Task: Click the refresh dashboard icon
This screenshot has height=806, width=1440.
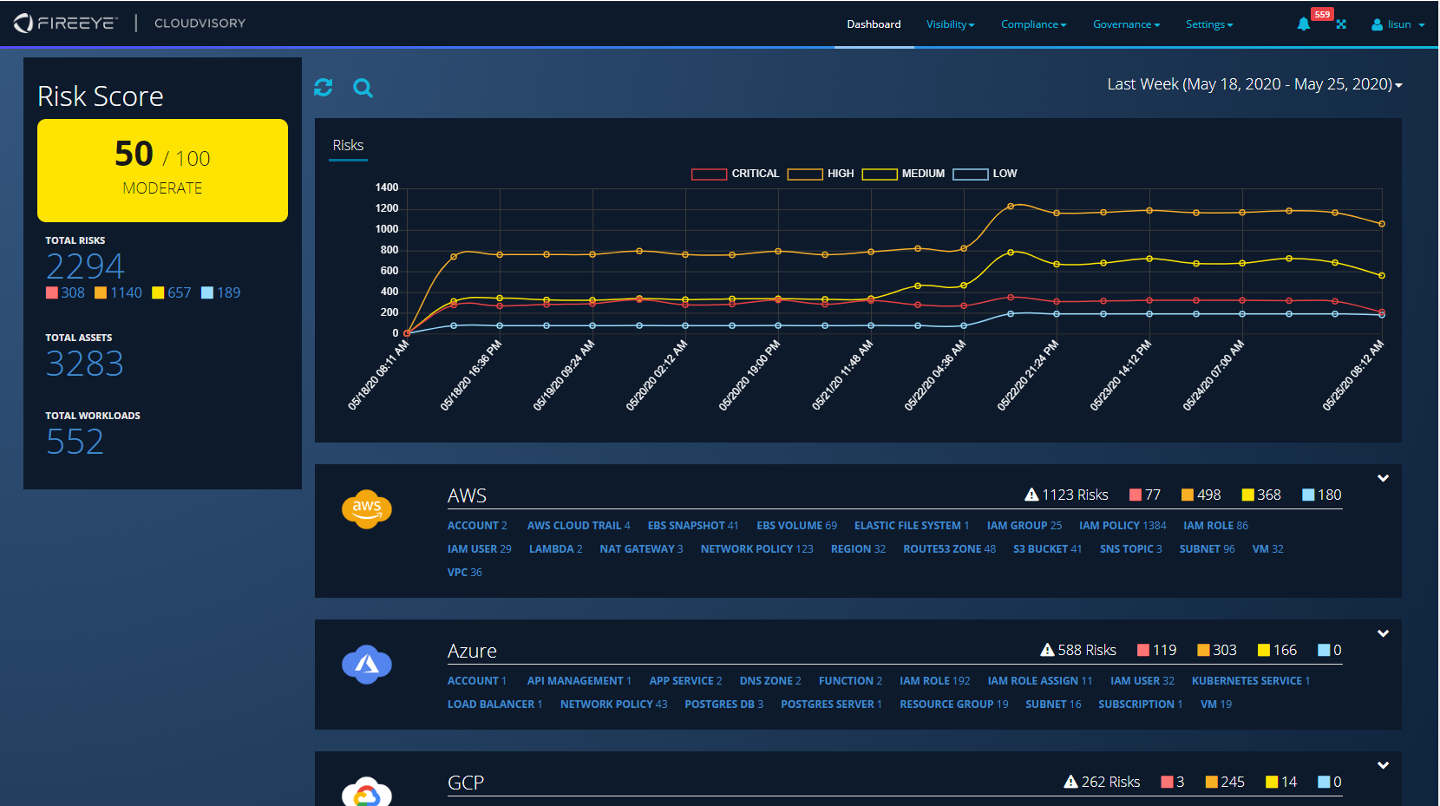Action: [323, 88]
